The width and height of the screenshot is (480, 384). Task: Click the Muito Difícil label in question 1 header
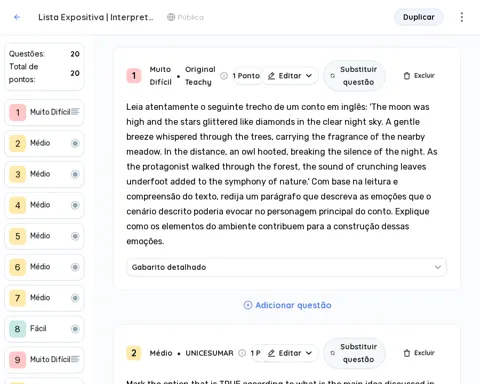pos(160,76)
